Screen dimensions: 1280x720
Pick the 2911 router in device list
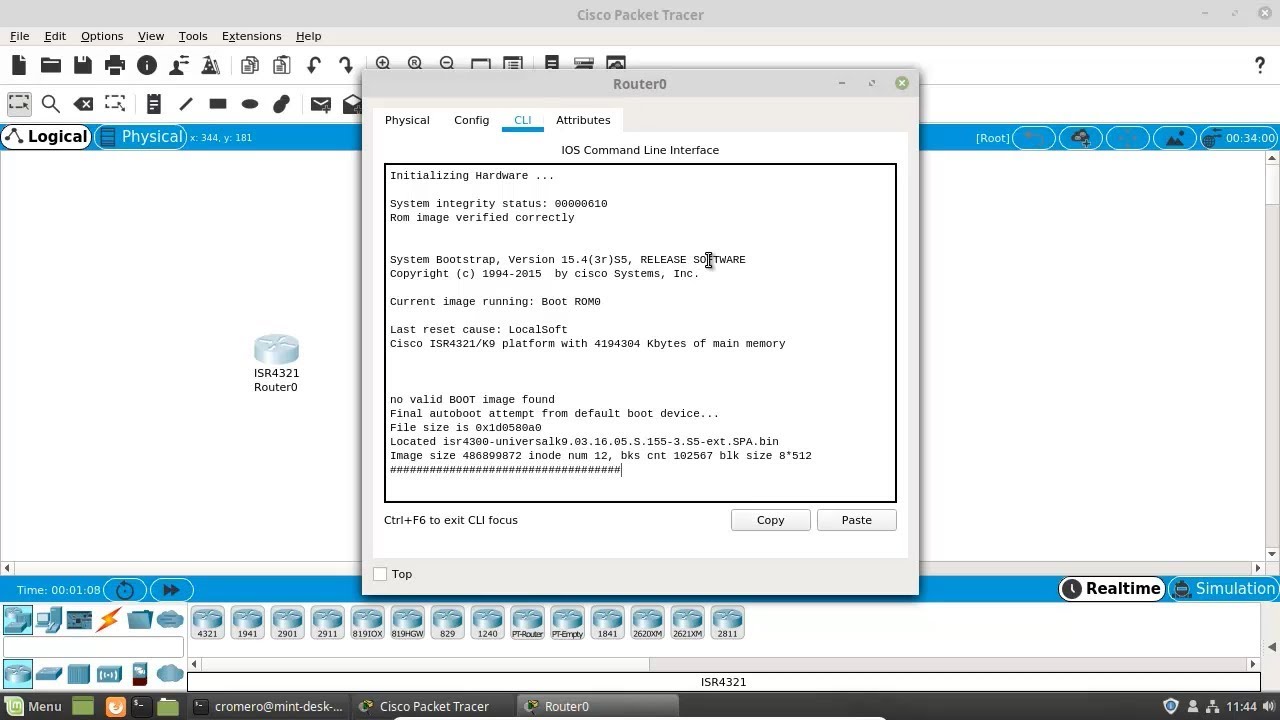(327, 622)
